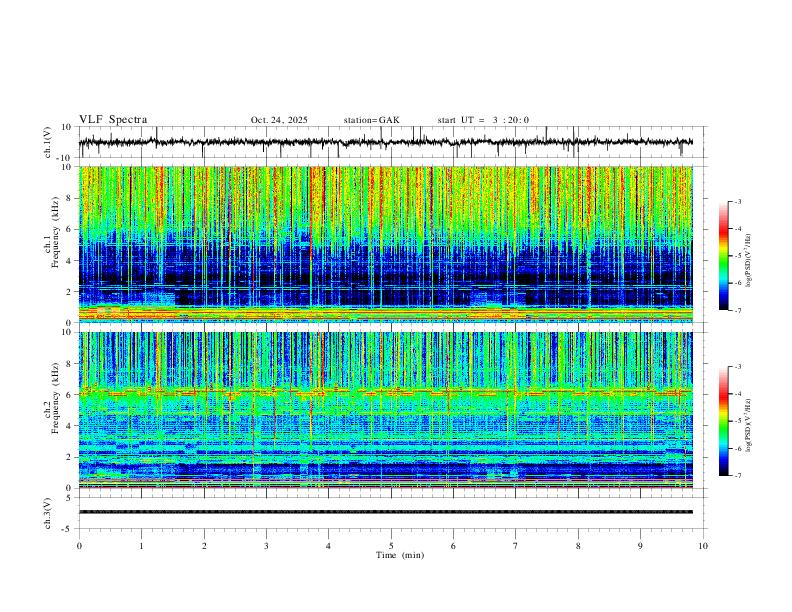Click the "8" kHz tick of ch.1 spectrogram

(70, 198)
